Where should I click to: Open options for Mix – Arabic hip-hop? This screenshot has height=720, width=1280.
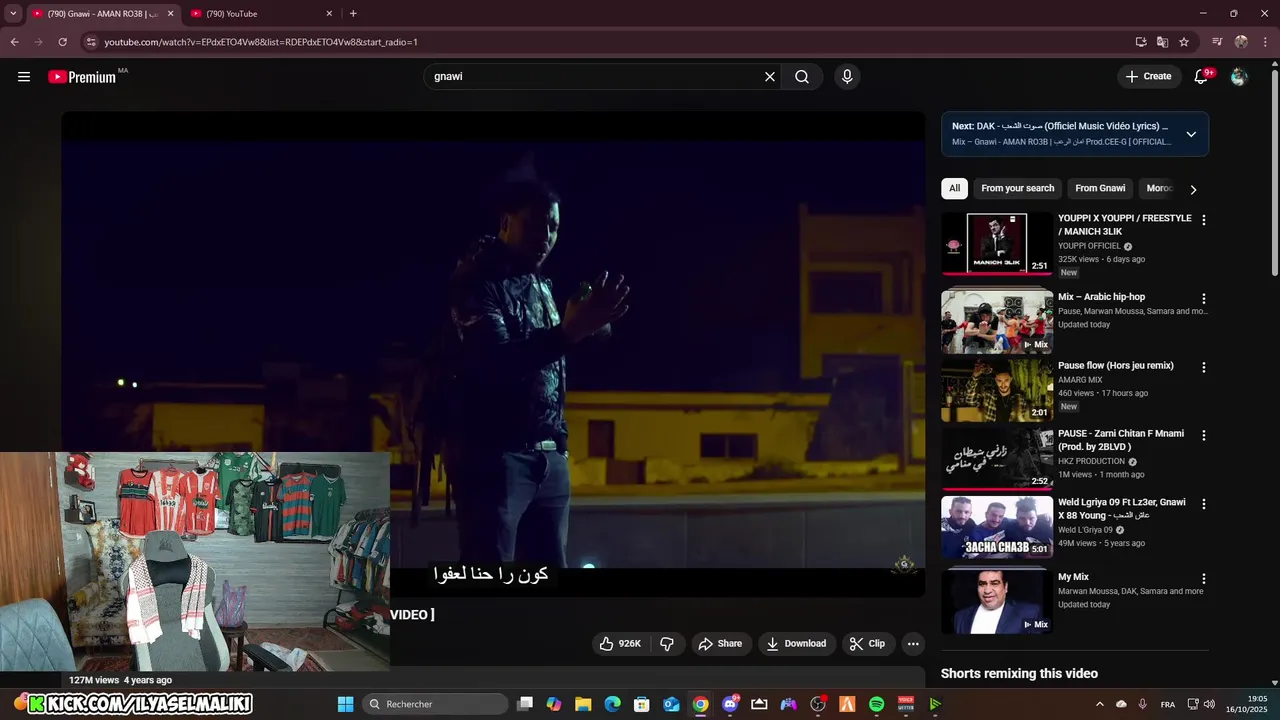click(x=1204, y=299)
